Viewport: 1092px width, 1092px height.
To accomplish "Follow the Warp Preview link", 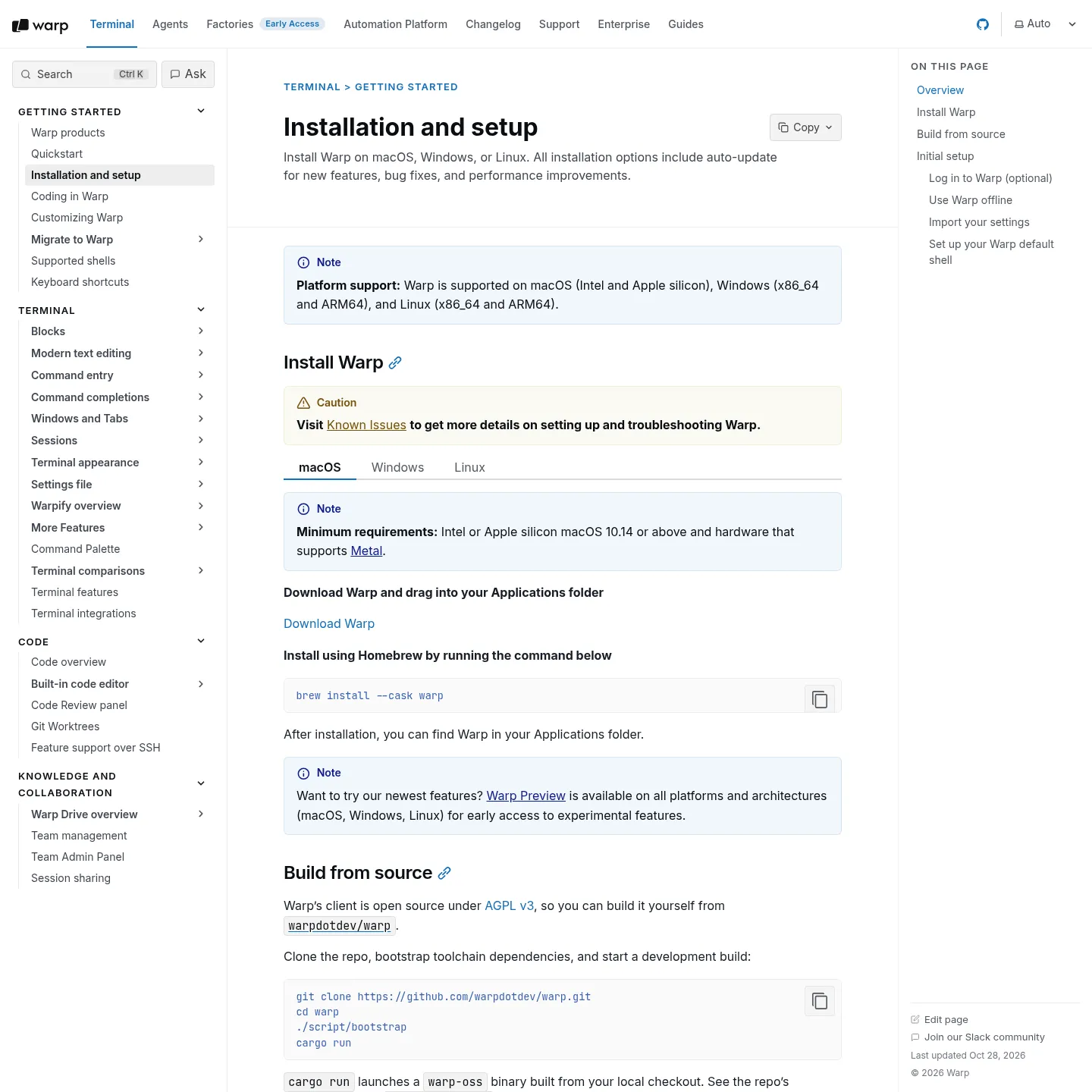I will [526, 796].
